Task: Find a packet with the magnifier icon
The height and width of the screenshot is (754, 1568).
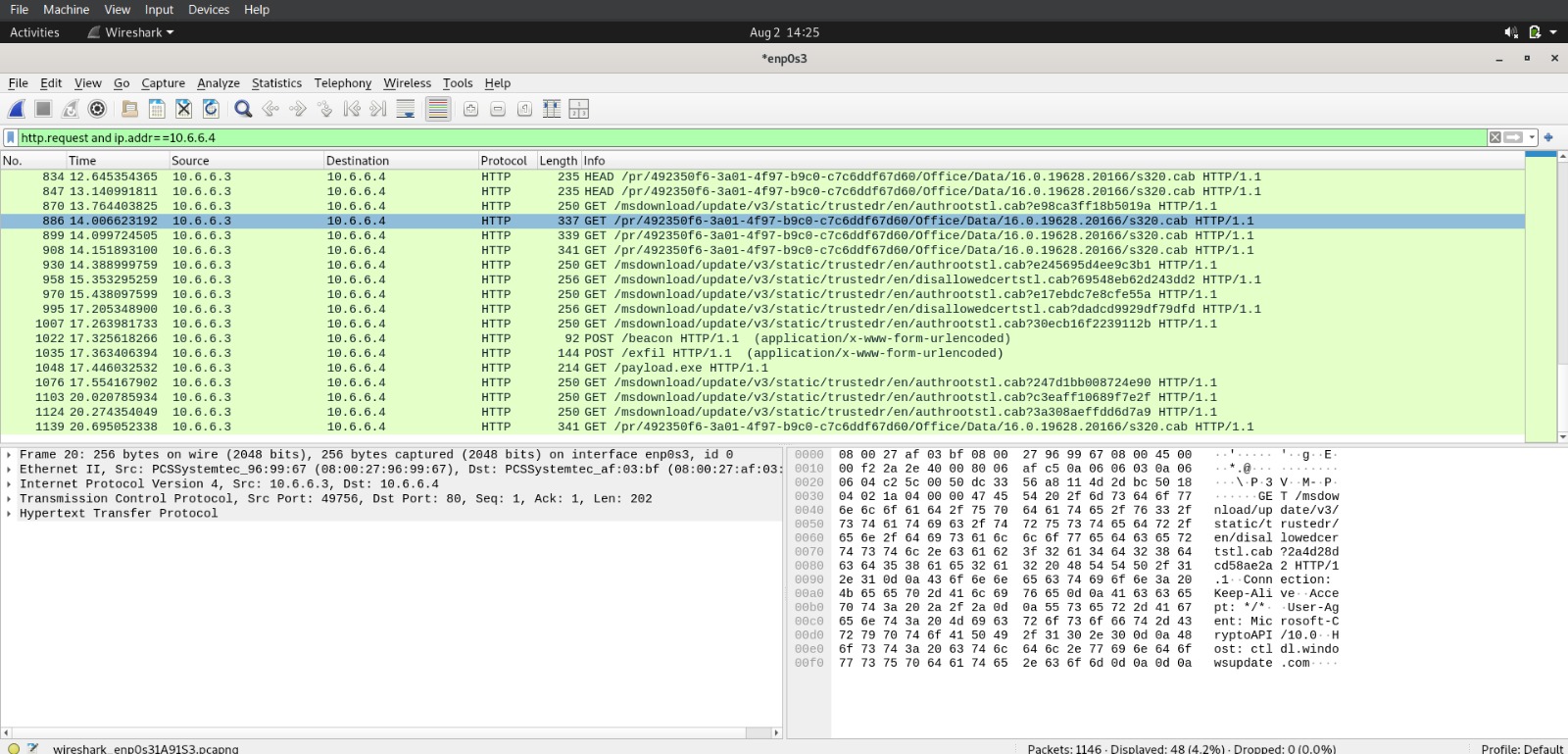Action: (x=243, y=109)
